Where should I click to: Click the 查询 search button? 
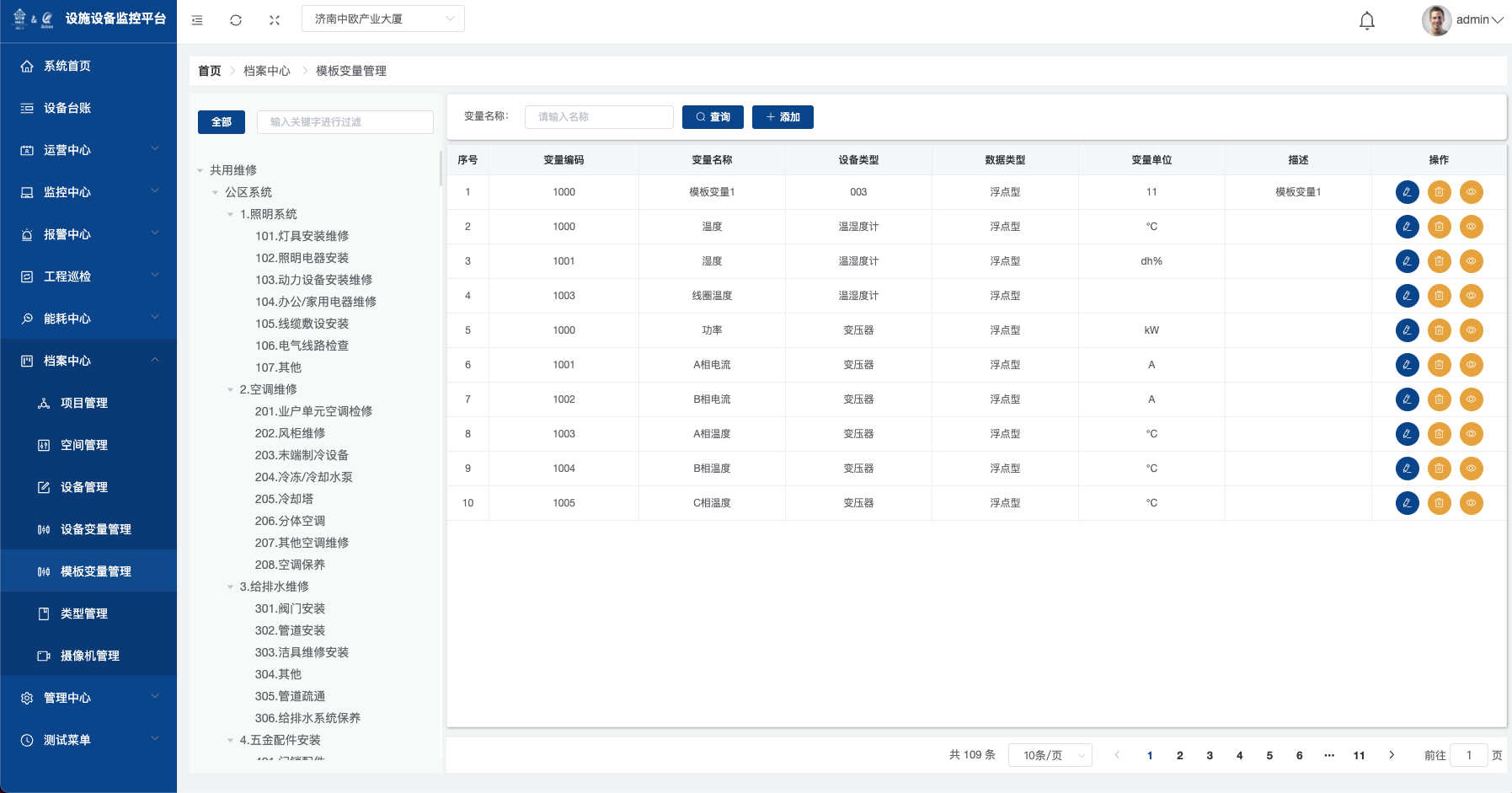(x=713, y=117)
